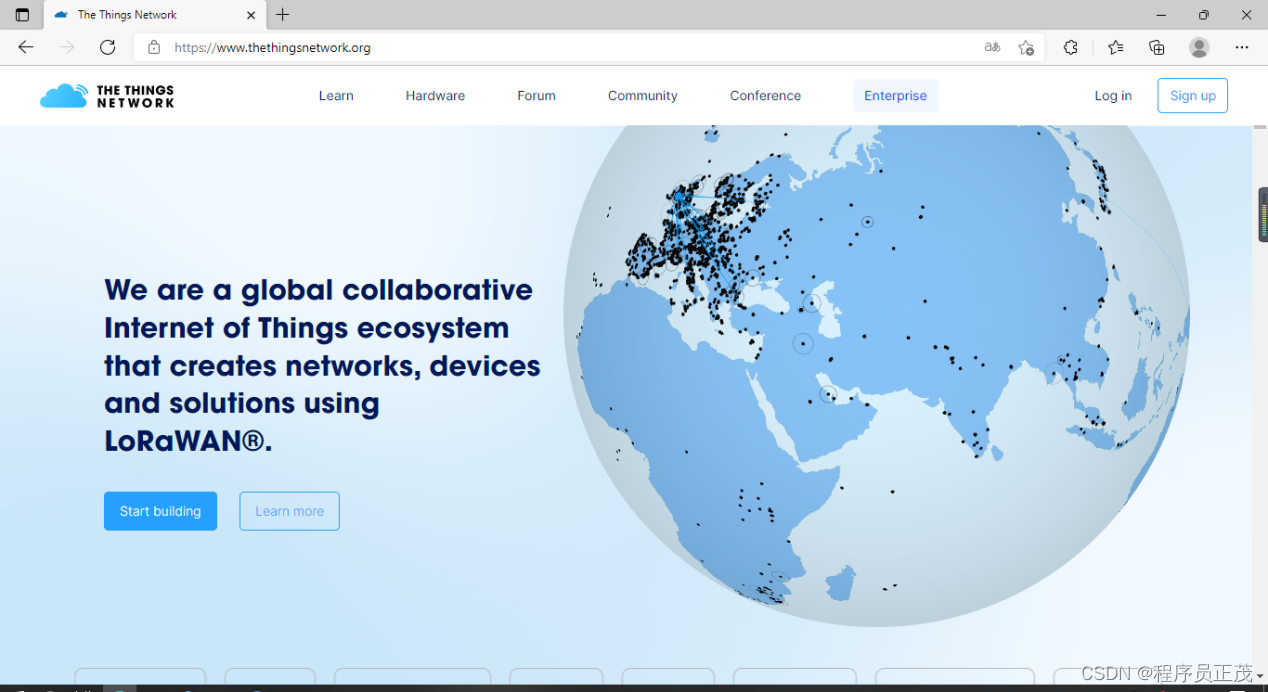Open the Community menu item
The width and height of the screenshot is (1268, 692).
click(643, 96)
